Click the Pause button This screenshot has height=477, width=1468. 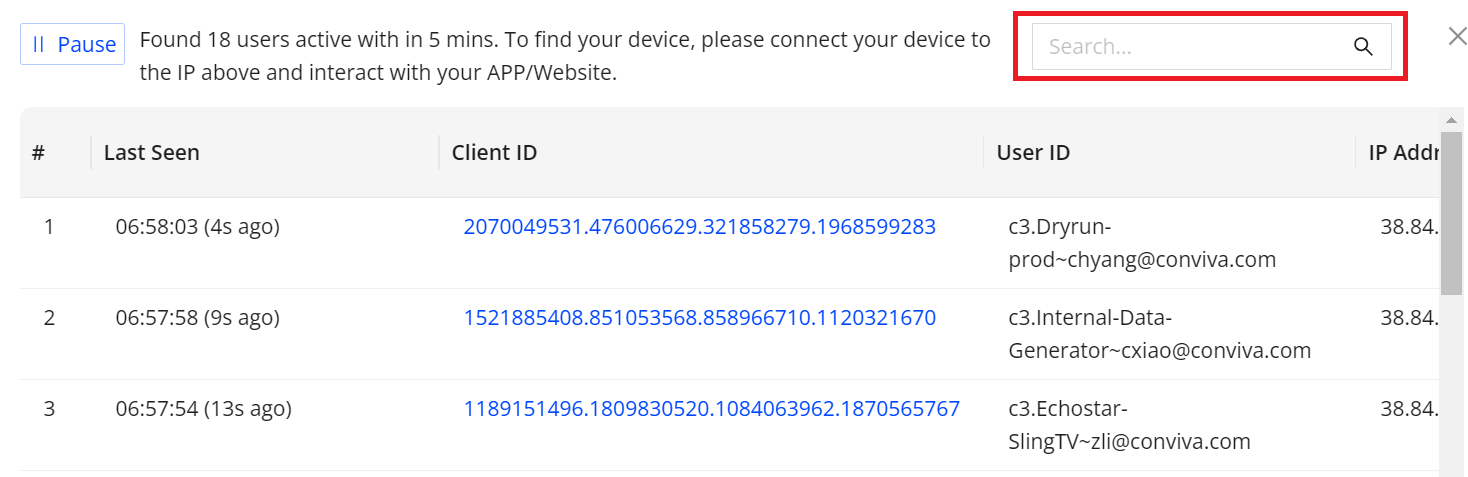[x=73, y=45]
